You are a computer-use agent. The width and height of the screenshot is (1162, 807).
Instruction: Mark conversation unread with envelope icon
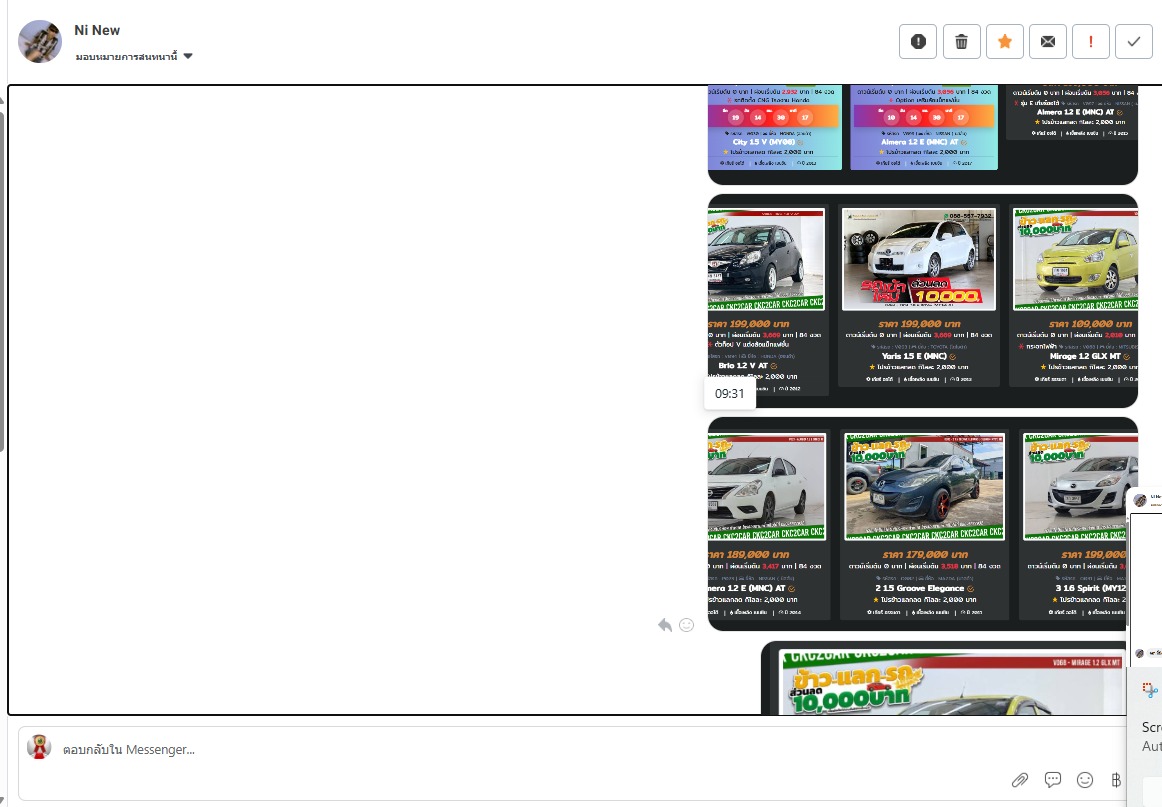point(1047,41)
